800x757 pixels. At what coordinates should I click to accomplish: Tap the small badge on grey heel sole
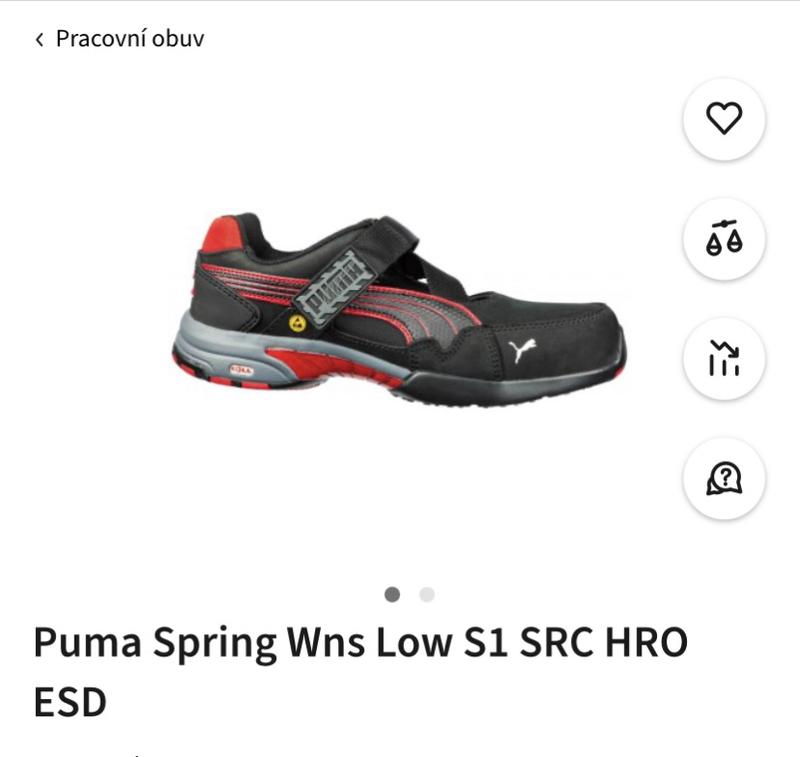point(241,370)
